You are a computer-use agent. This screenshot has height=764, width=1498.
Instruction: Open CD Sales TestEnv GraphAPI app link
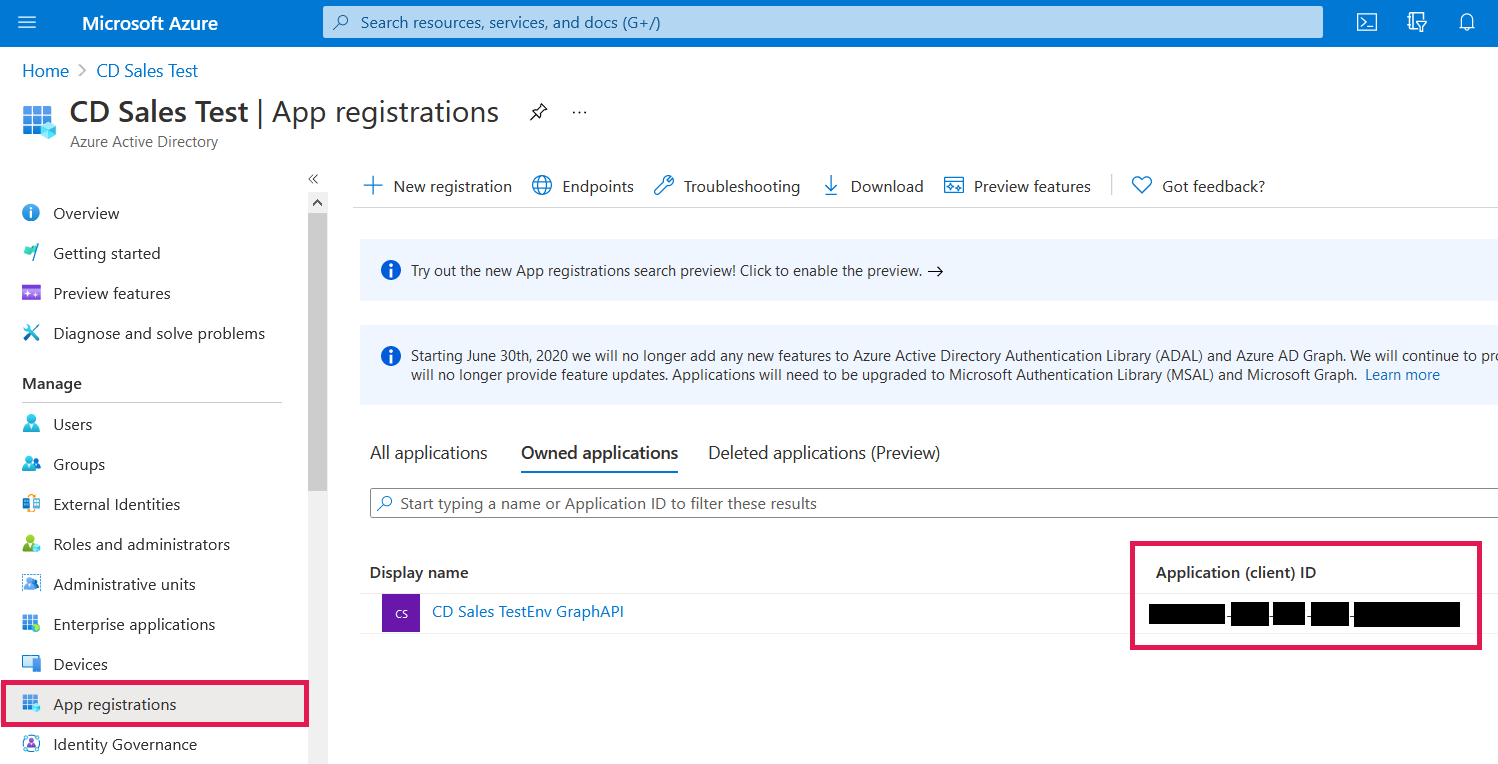click(528, 611)
